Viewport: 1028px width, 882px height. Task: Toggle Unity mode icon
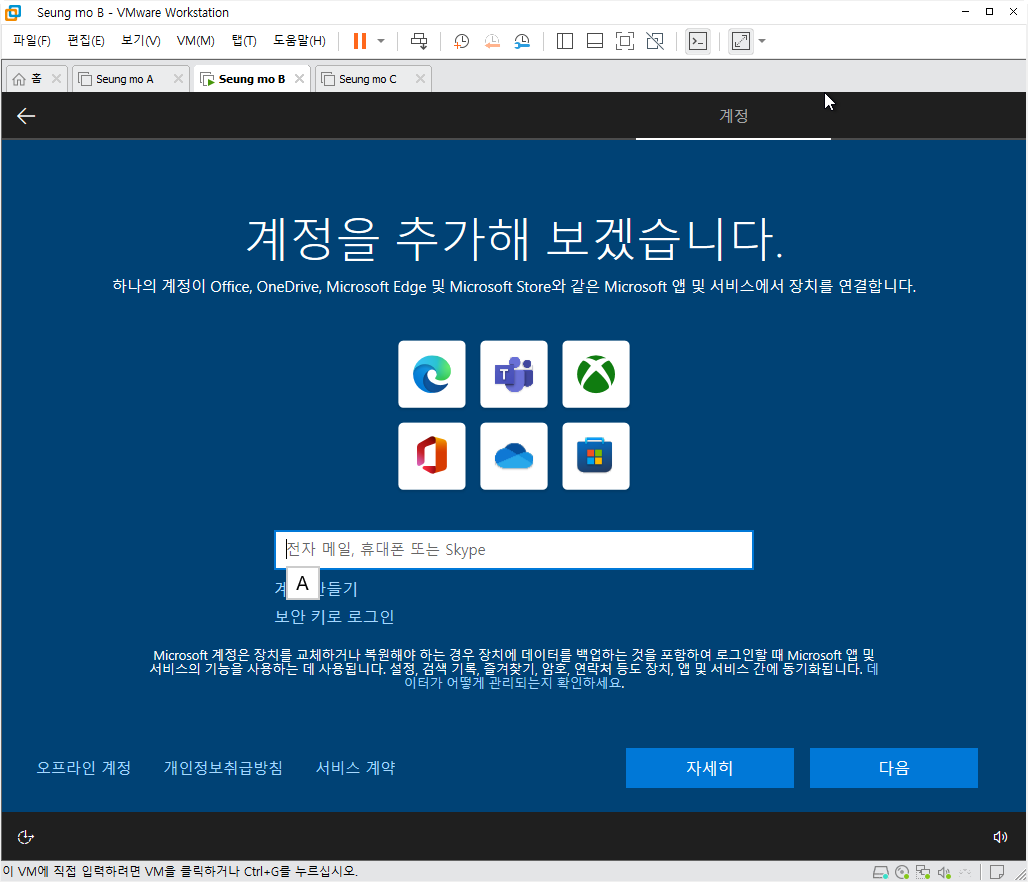pyautogui.click(x=655, y=41)
